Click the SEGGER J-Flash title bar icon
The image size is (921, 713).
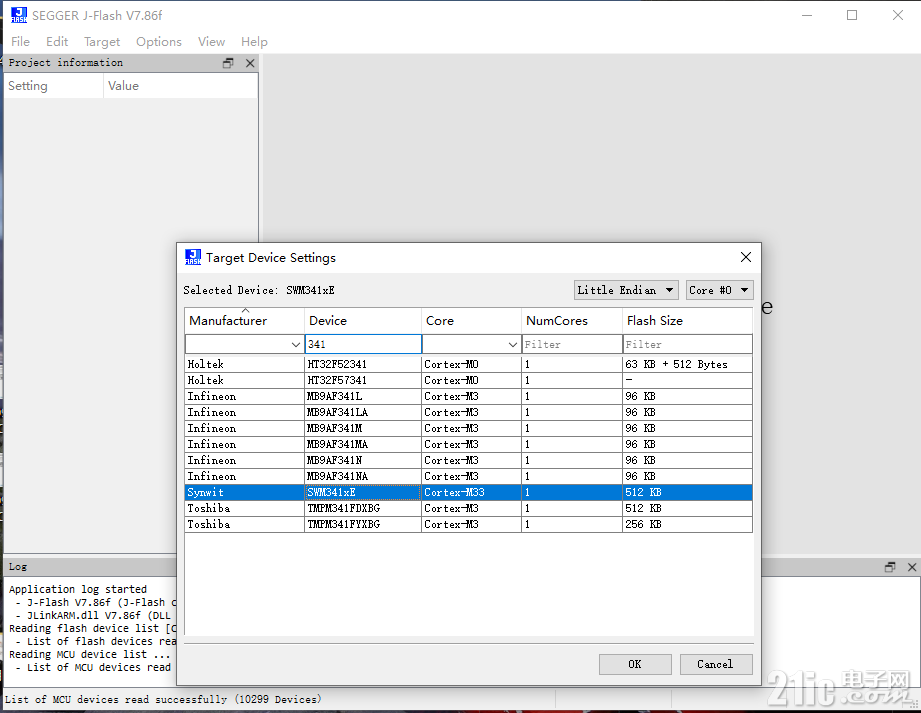(x=19, y=15)
